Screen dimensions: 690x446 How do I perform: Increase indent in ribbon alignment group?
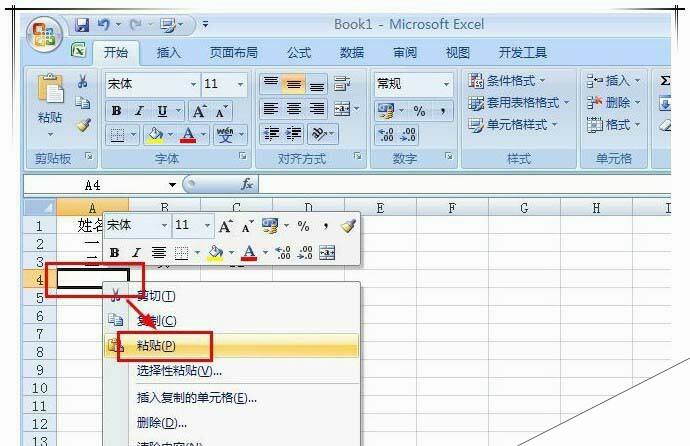pos(294,134)
